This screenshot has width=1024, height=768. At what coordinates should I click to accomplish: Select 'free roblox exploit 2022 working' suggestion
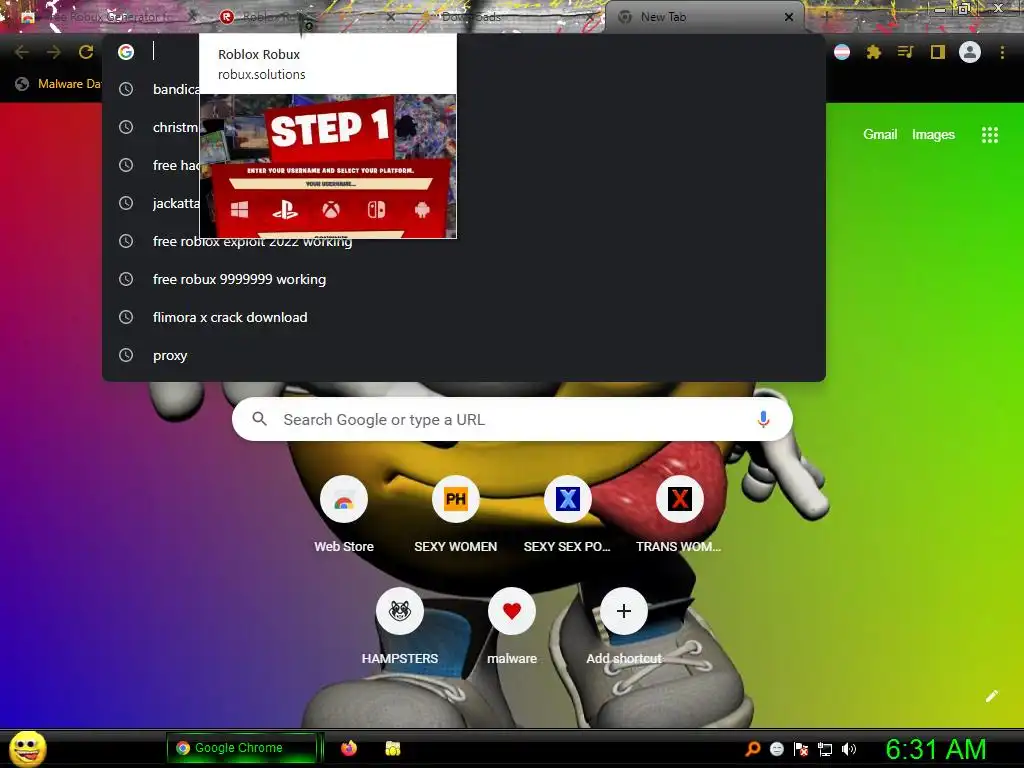(x=464, y=242)
